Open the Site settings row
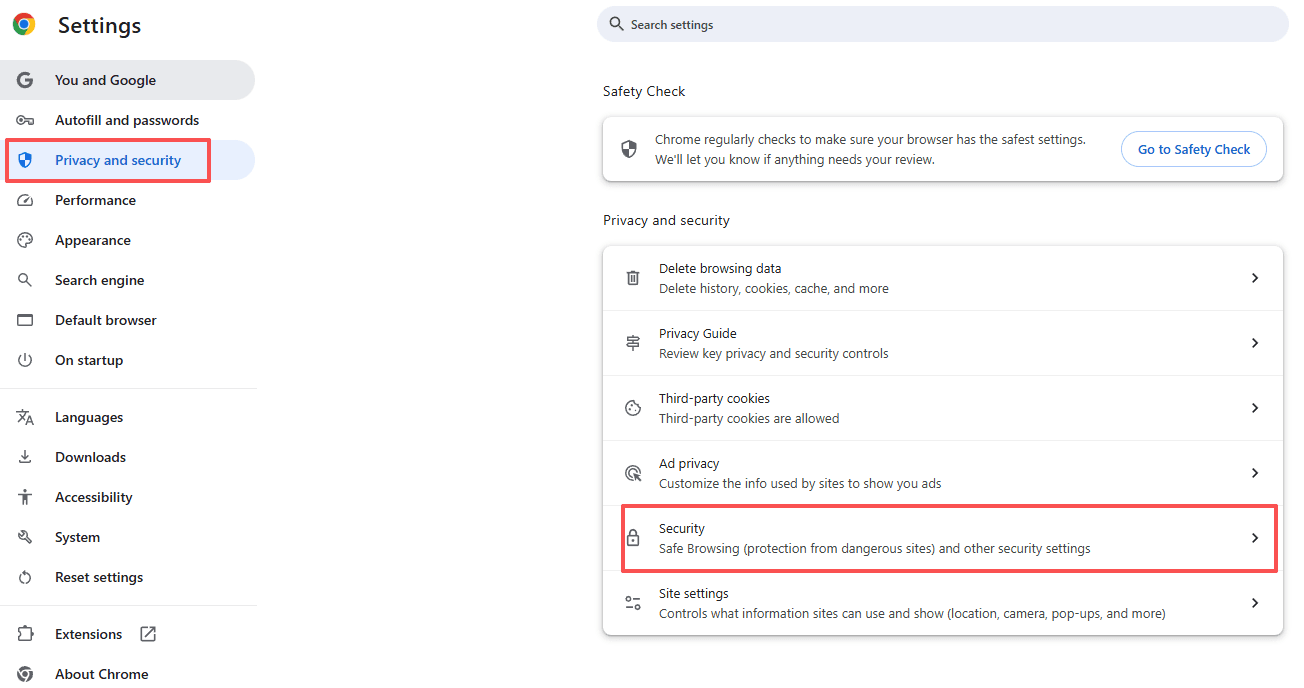1304x688 pixels. click(x=943, y=603)
